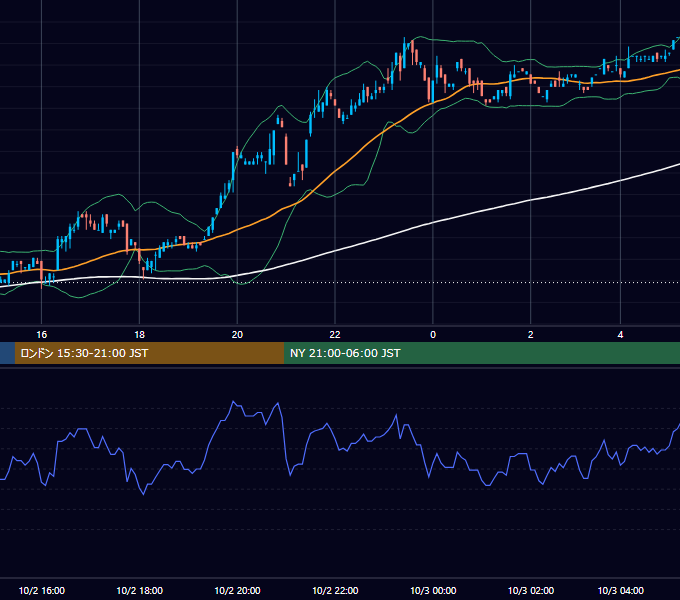Click the London session bar 15:30-21:00 JST
Image resolution: width=680 pixels, height=600 pixels.
click(149, 353)
